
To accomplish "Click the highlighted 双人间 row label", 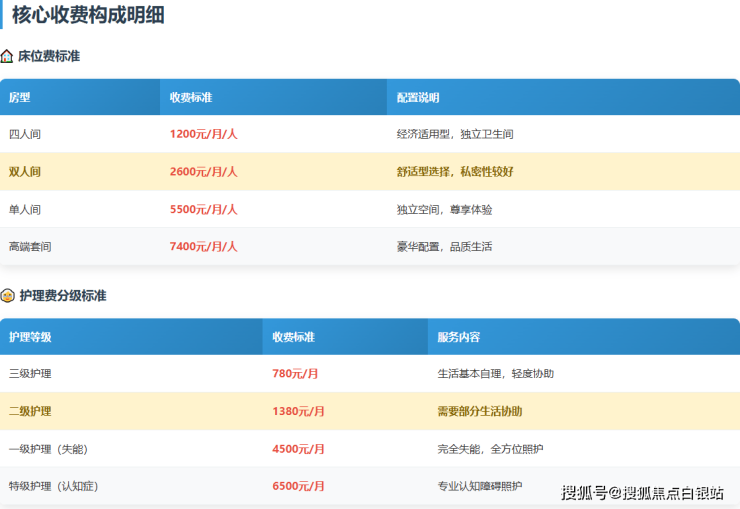I will [25, 172].
